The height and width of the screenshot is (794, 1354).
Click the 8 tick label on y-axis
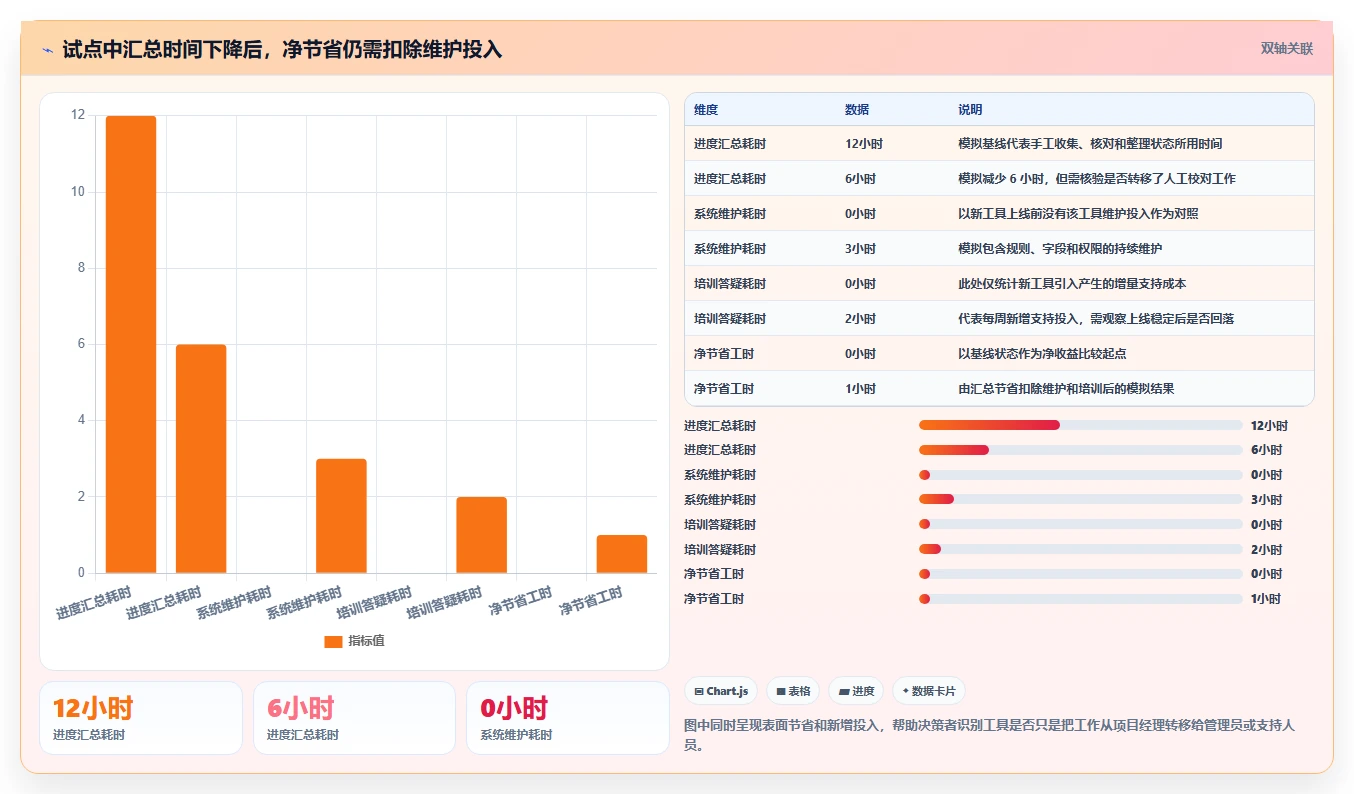click(x=82, y=268)
